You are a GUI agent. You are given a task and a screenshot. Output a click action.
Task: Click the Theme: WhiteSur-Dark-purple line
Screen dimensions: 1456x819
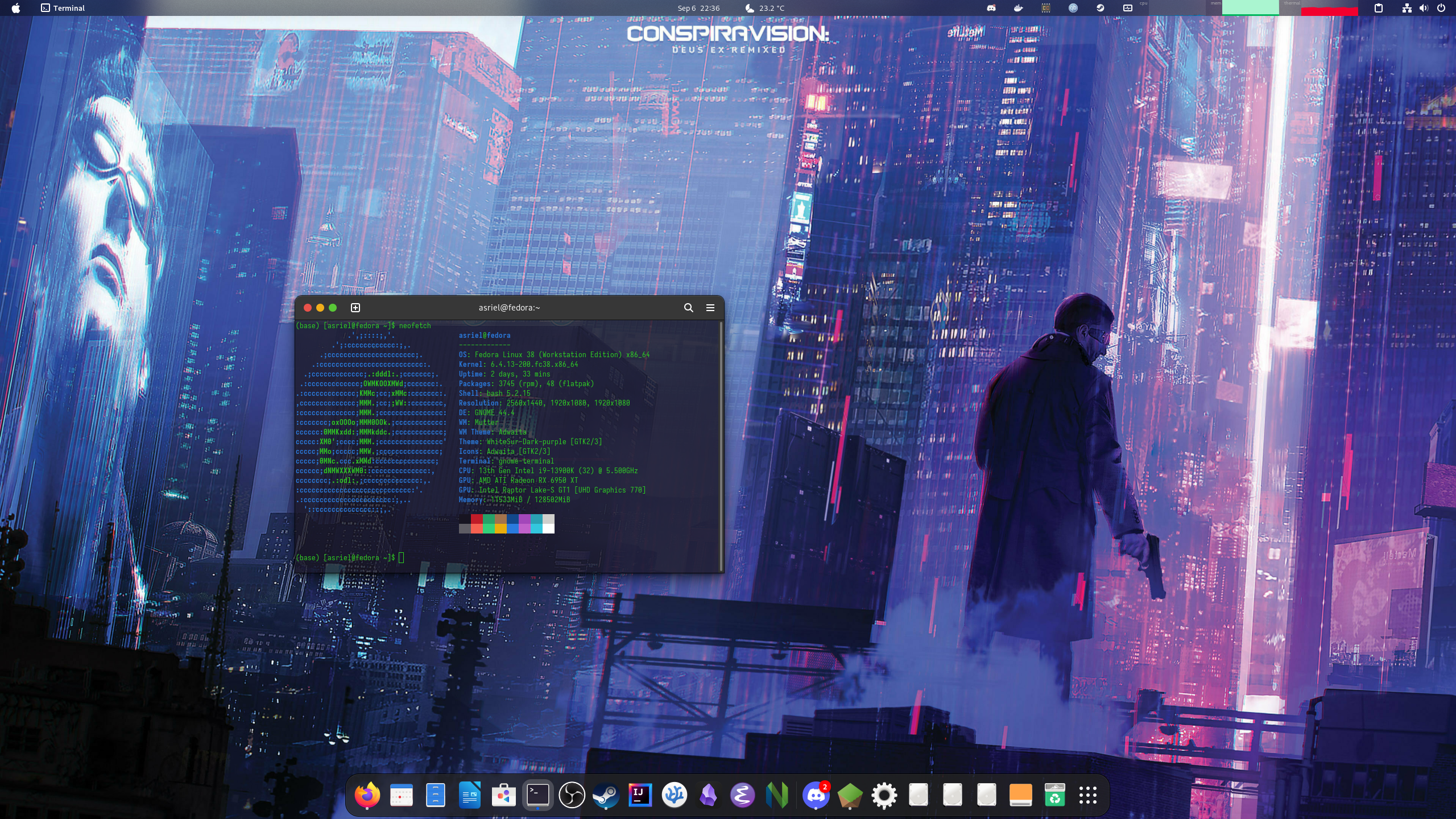pyautogui.click(x=530, y=442)
